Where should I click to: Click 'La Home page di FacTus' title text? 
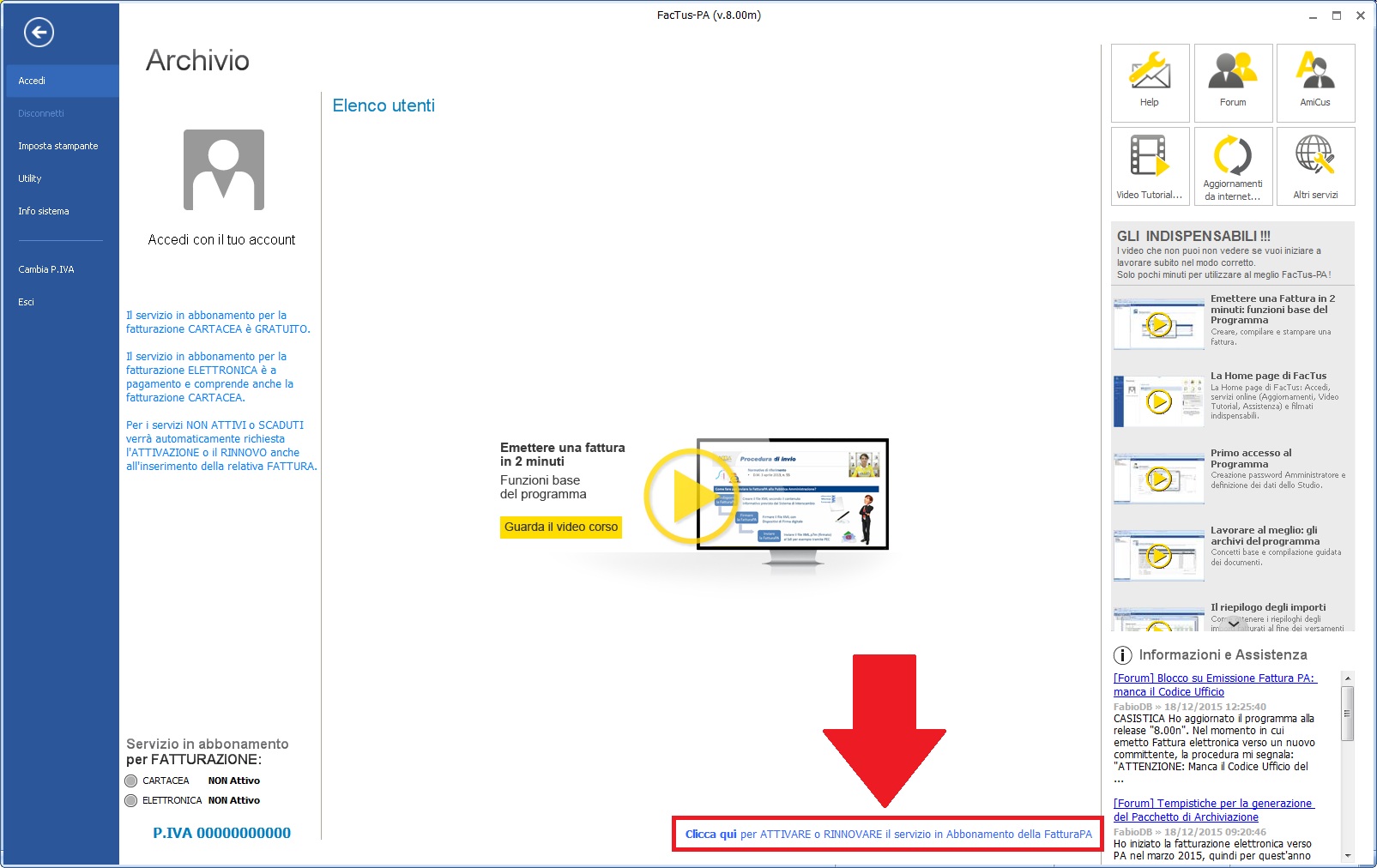pyautogui.click(x=1268, y=376)
